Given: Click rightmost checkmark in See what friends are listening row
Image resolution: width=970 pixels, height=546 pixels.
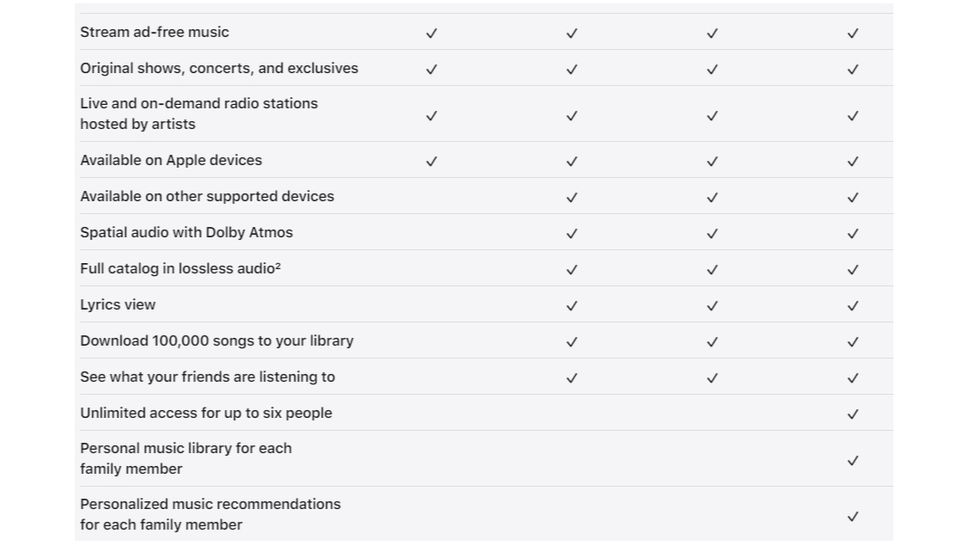Looking at the screenshot, I should tap(853, 378).
